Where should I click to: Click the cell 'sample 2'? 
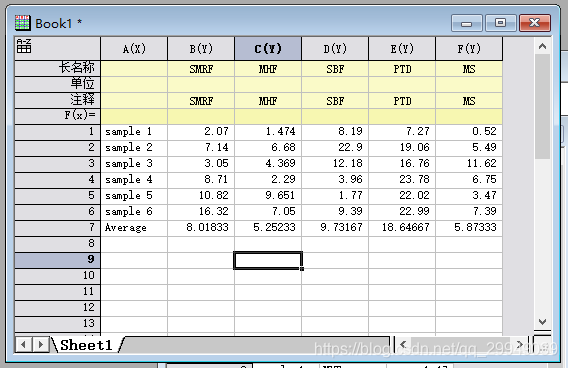point(134,148)
